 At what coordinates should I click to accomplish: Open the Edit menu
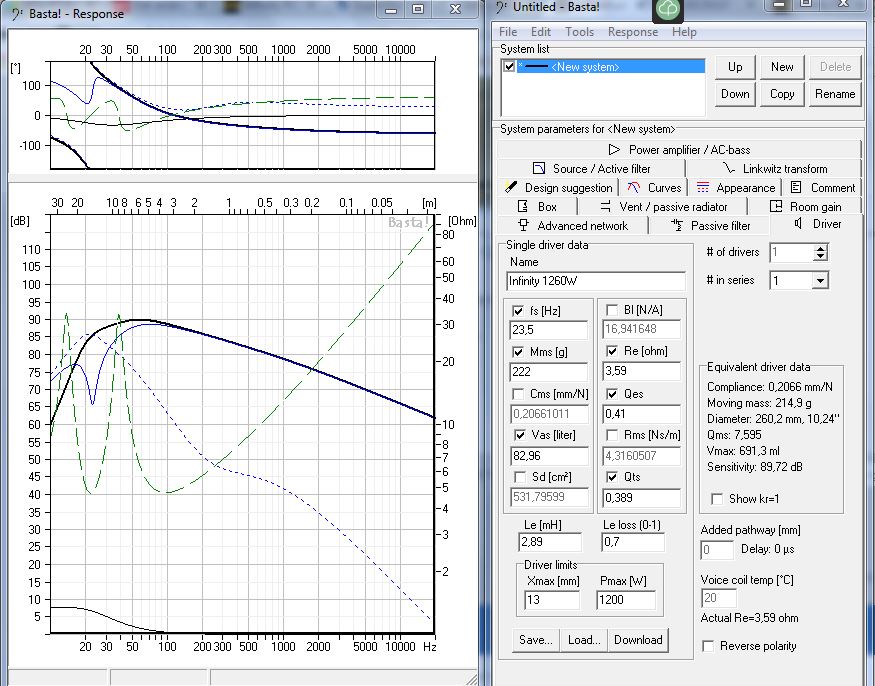tap(540, 32)
